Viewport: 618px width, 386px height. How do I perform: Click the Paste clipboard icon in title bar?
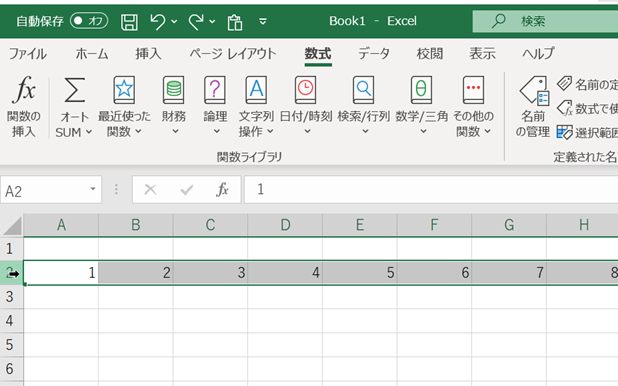235,22
